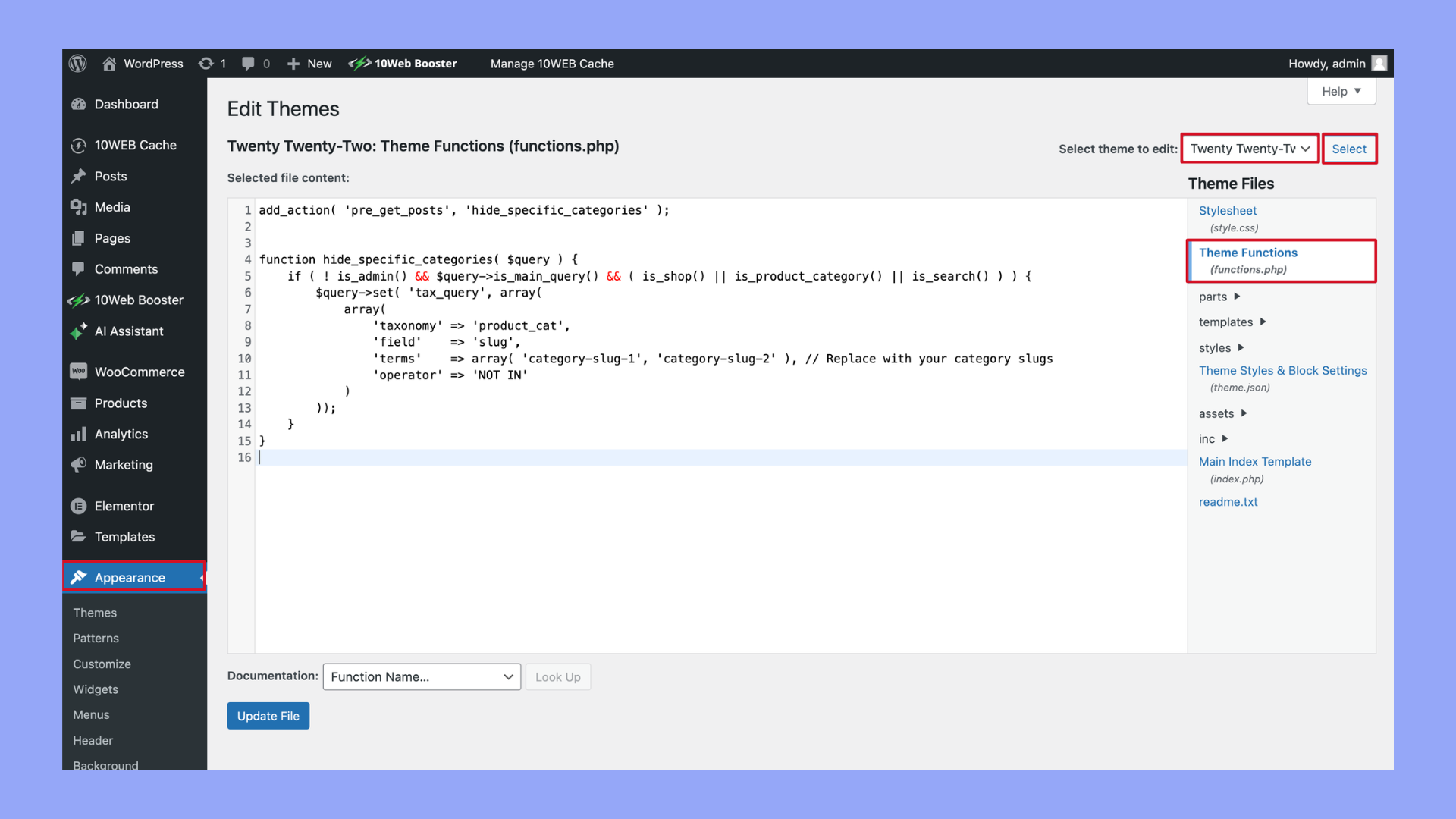
Task: Click the Update File button
Action: [x=268, y=716]
